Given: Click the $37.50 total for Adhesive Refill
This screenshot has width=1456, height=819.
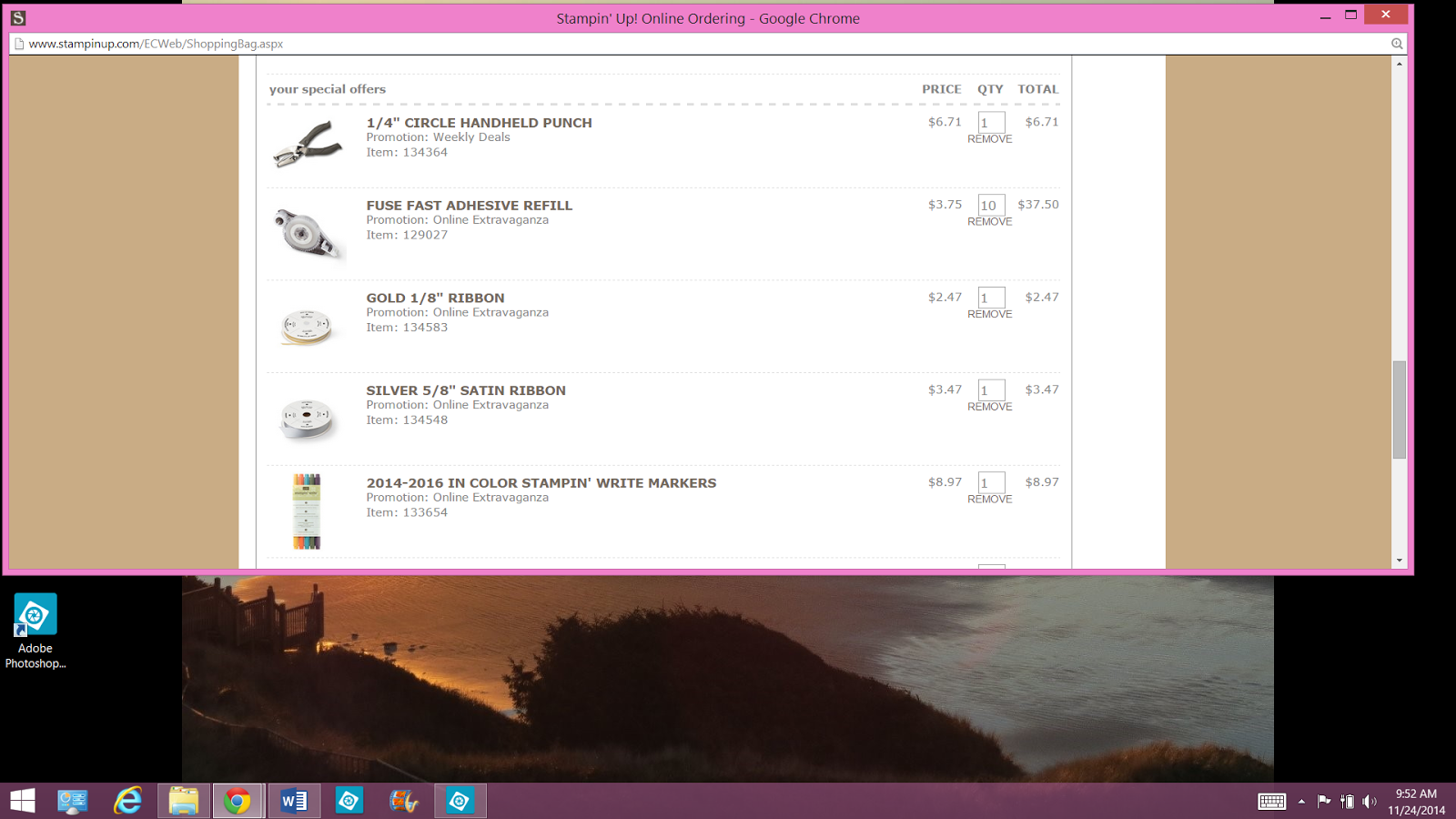Looking at the screenshot, I should click(1038, 205).
